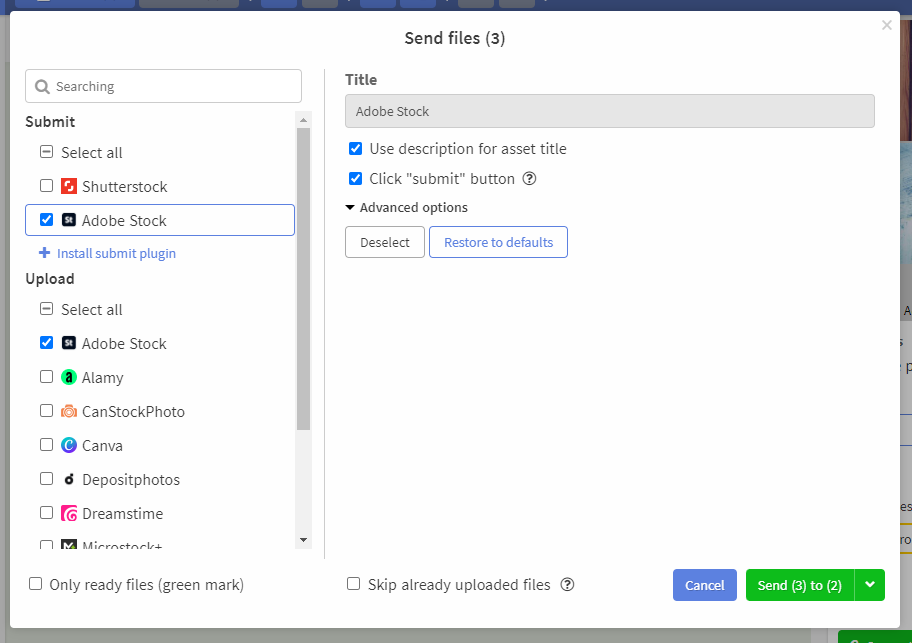
Task: Check the Shutterstock submit checkbox
Action: pos(46,185)
